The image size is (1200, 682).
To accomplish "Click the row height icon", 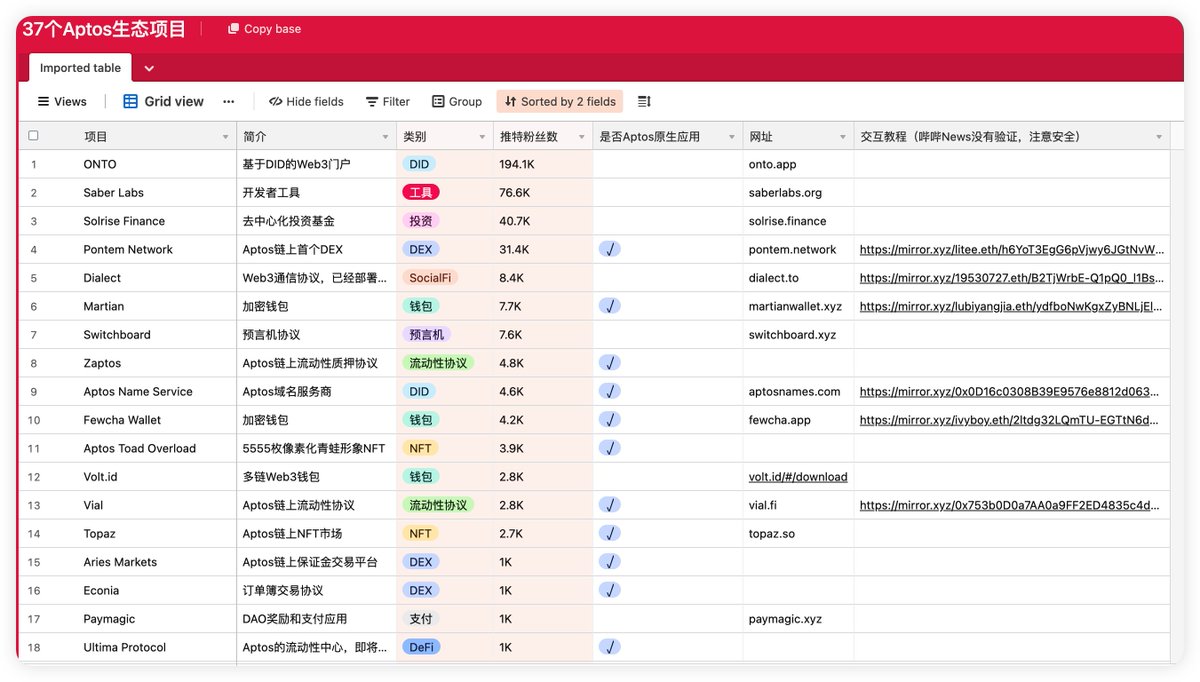I will click(x=644, y=101).
